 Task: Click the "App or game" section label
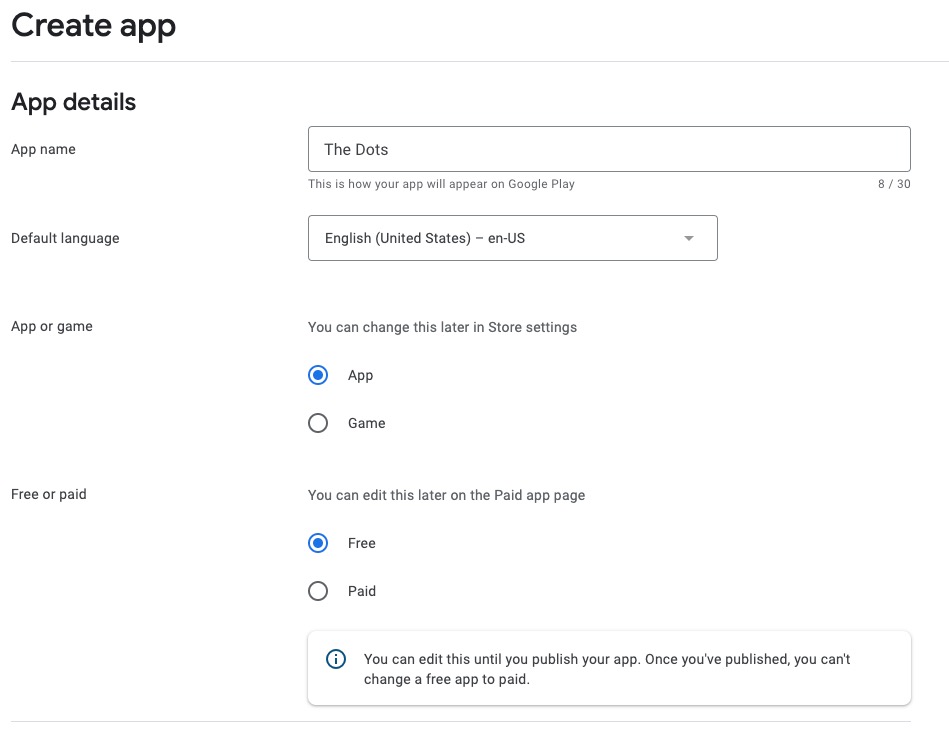pos(52,326)
